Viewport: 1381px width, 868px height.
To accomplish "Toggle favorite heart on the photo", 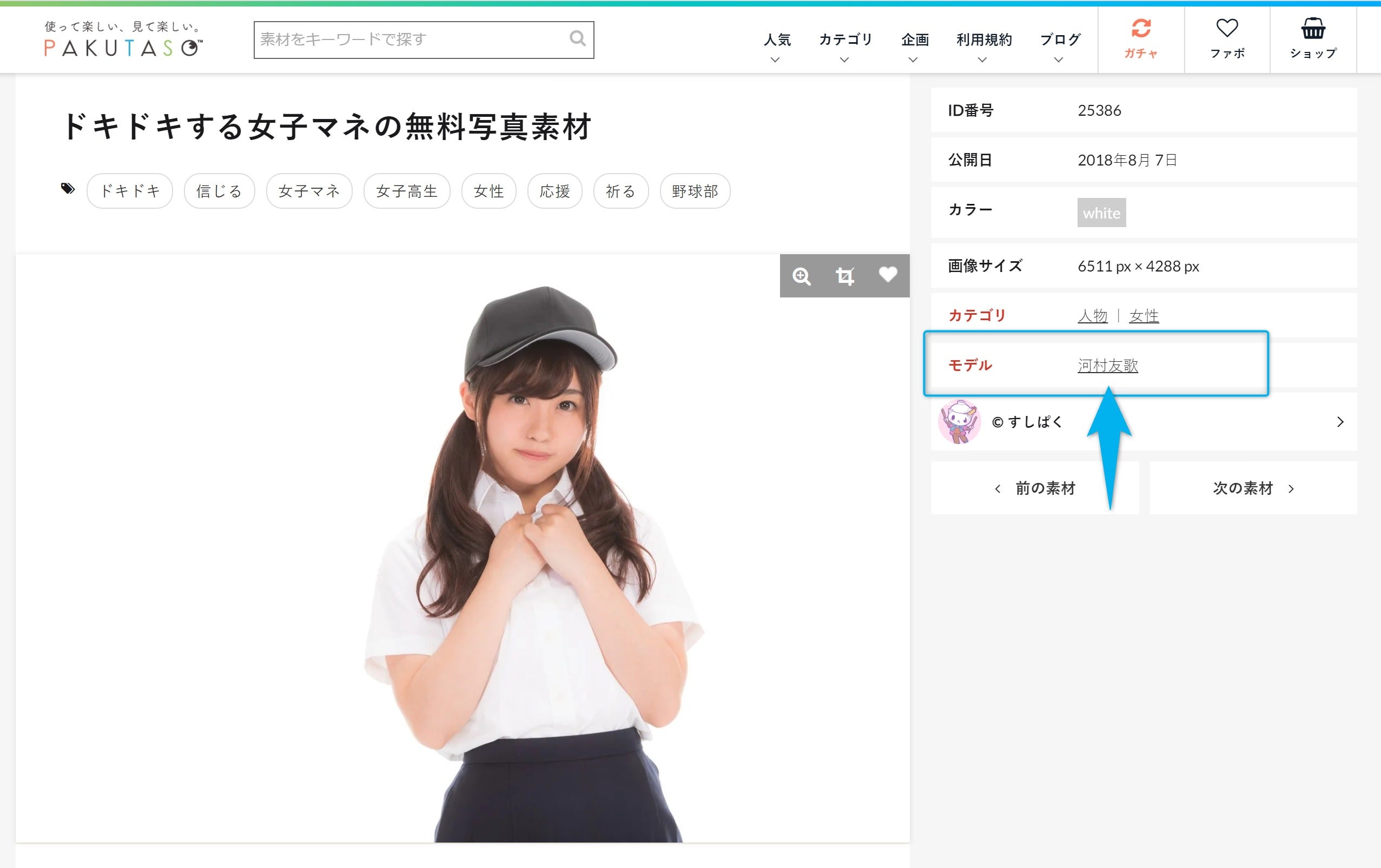I will click(x=888, y=275).
